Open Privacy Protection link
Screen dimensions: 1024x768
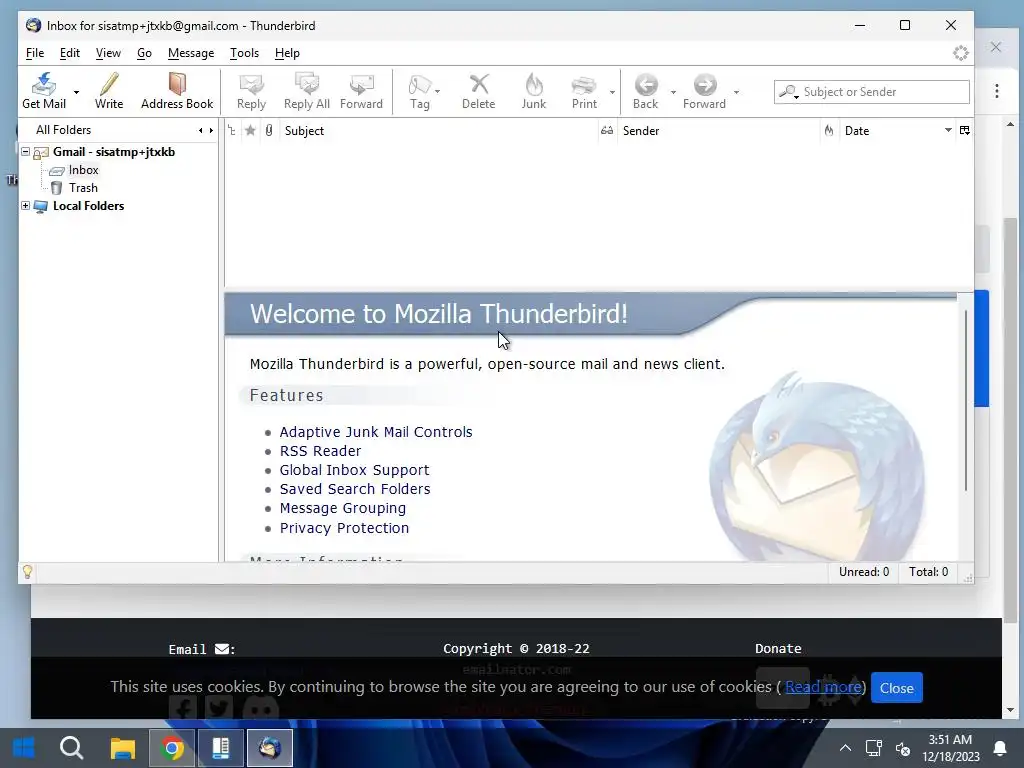(344, 528)
